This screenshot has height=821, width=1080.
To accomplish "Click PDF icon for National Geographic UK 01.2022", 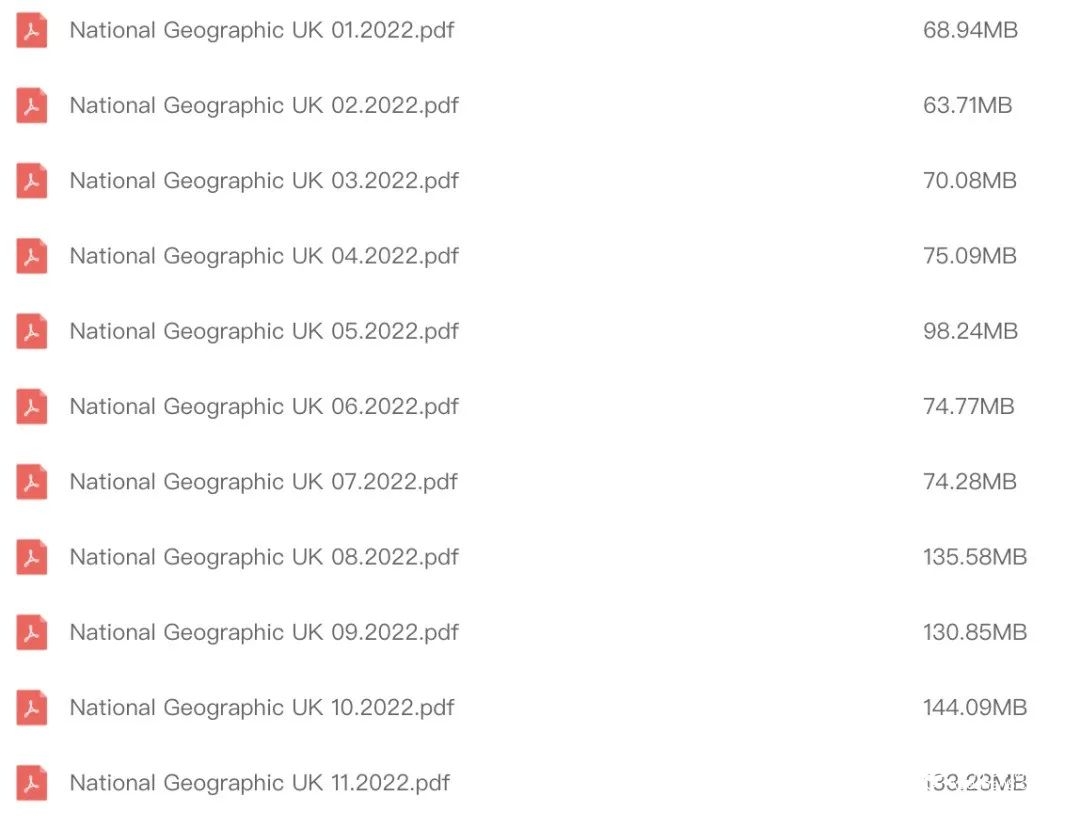I will click(32, 31).
